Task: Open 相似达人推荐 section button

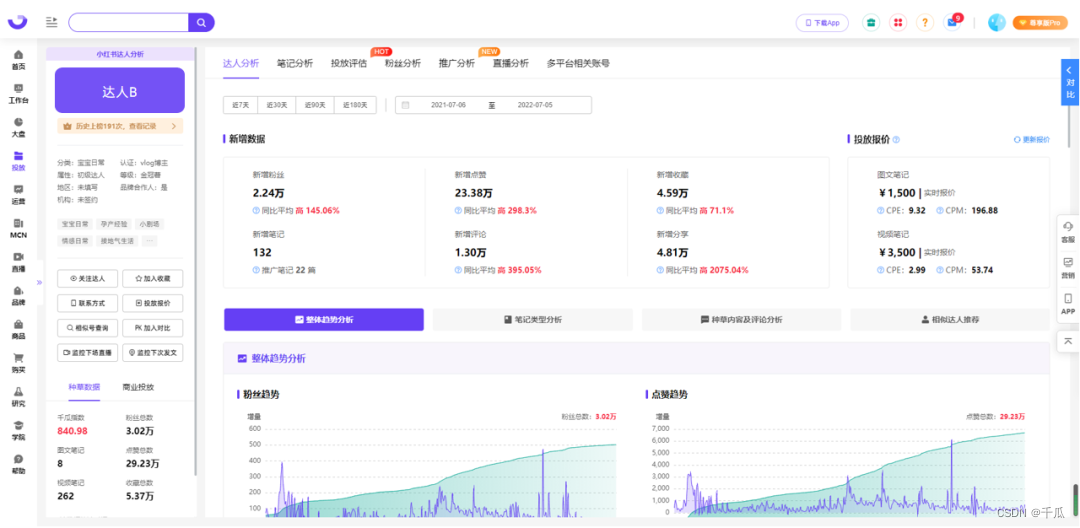Action: coord(950,319)
